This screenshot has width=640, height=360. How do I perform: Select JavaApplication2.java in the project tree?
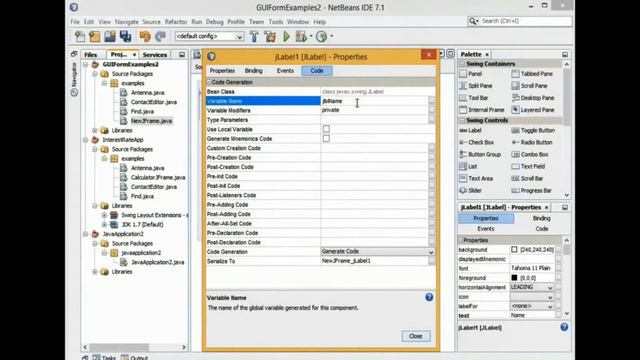[158, 262]
